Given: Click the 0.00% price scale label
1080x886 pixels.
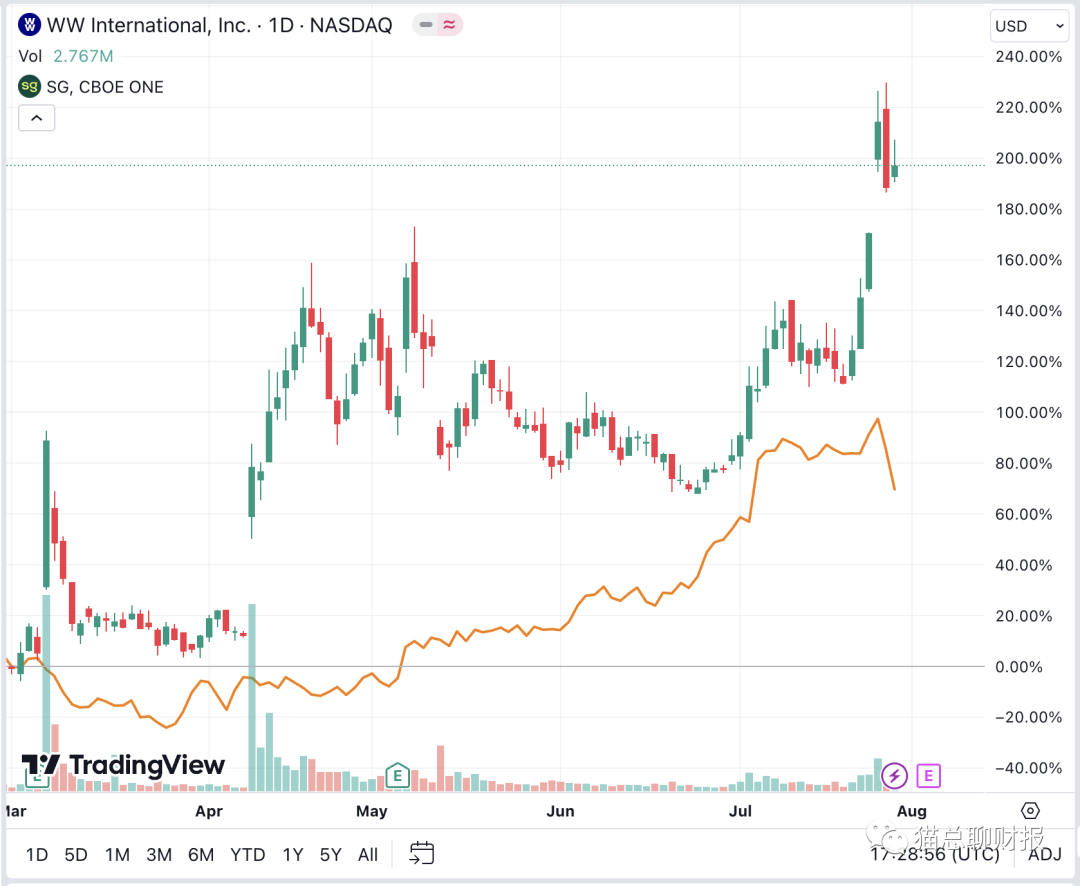Looking at the screenshot, I should click(1019, 667).
